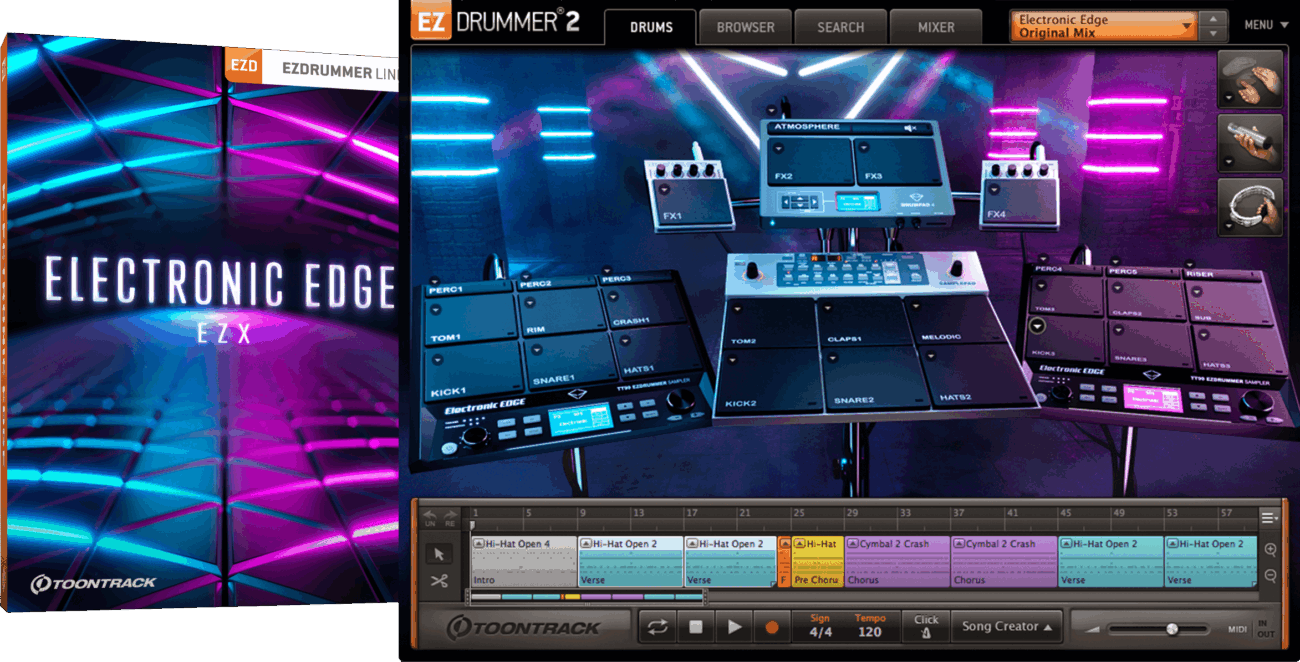The height and width of the screenshot is (662, 1300).
Task: Hit the PERC1 strip pad on left sampler
Action: [470, 289]
